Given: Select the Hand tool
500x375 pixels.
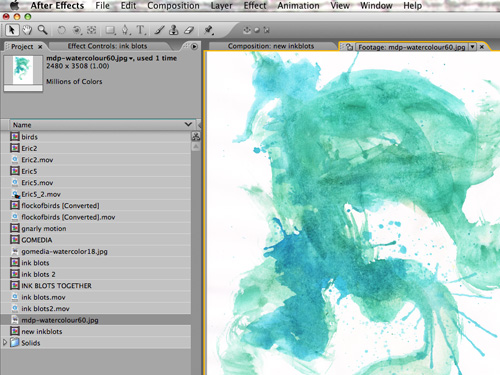Looking at the screenshot, I should click(27, 30).
